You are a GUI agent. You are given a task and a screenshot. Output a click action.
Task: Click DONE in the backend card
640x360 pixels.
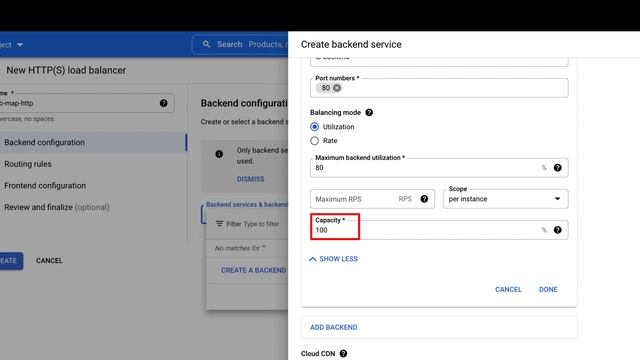coord(548,289)
